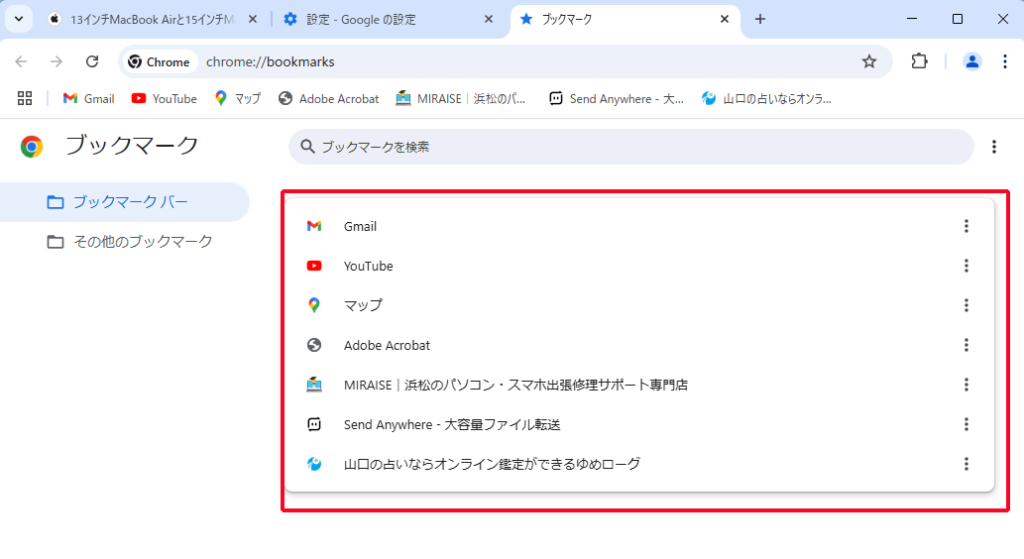Open the tab search dropdown arrow
The image size is (1024, 559).
click(x=19, y=19)
